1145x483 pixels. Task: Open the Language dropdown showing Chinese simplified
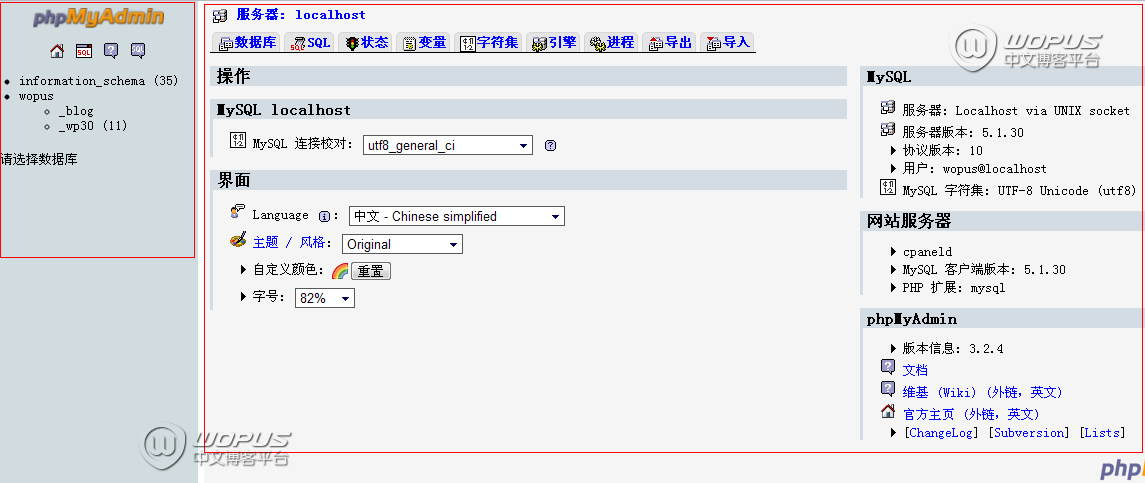coord(456,216)
